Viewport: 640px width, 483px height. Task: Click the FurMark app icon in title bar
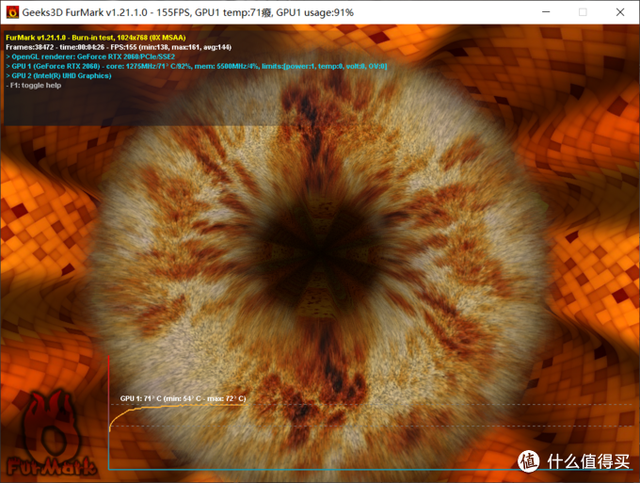12,12
